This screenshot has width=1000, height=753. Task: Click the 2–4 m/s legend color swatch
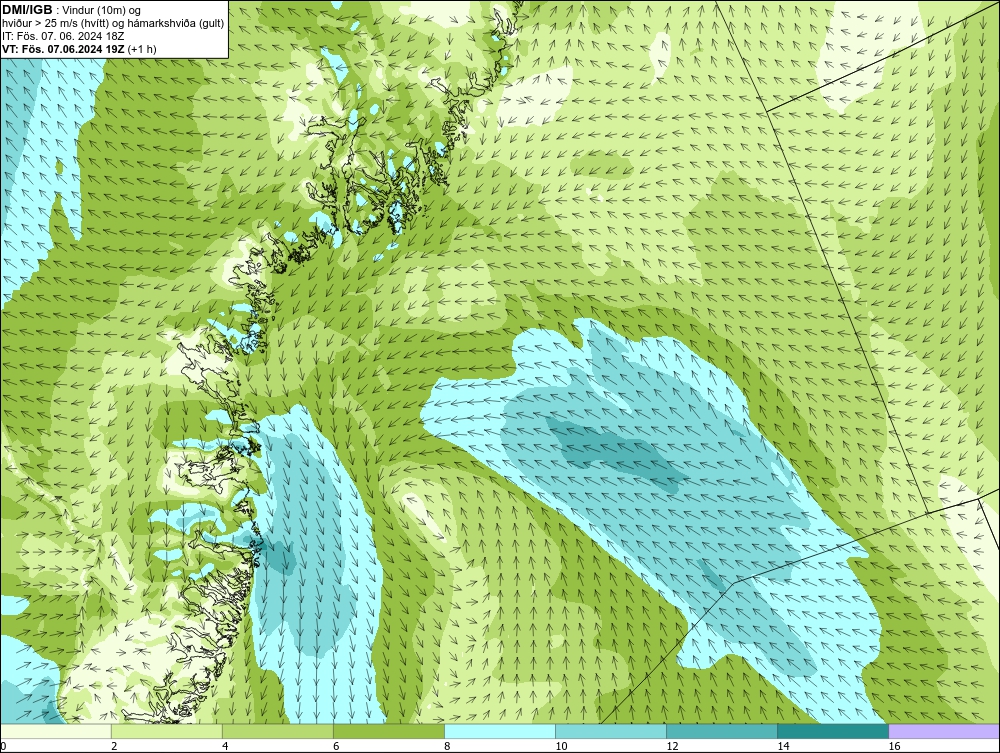[167, 731]
